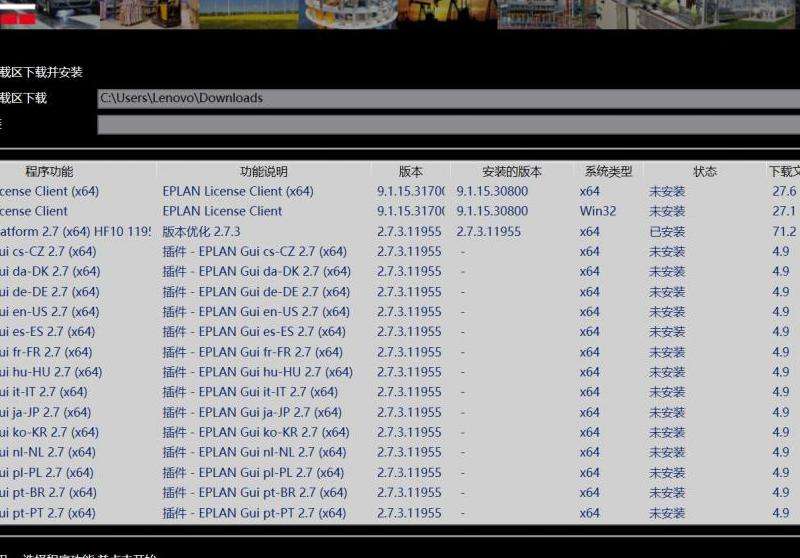The image size is (800, 558).
Task: Click 4.9 size in the Gui it-IT row
Action: pos(781,392)
